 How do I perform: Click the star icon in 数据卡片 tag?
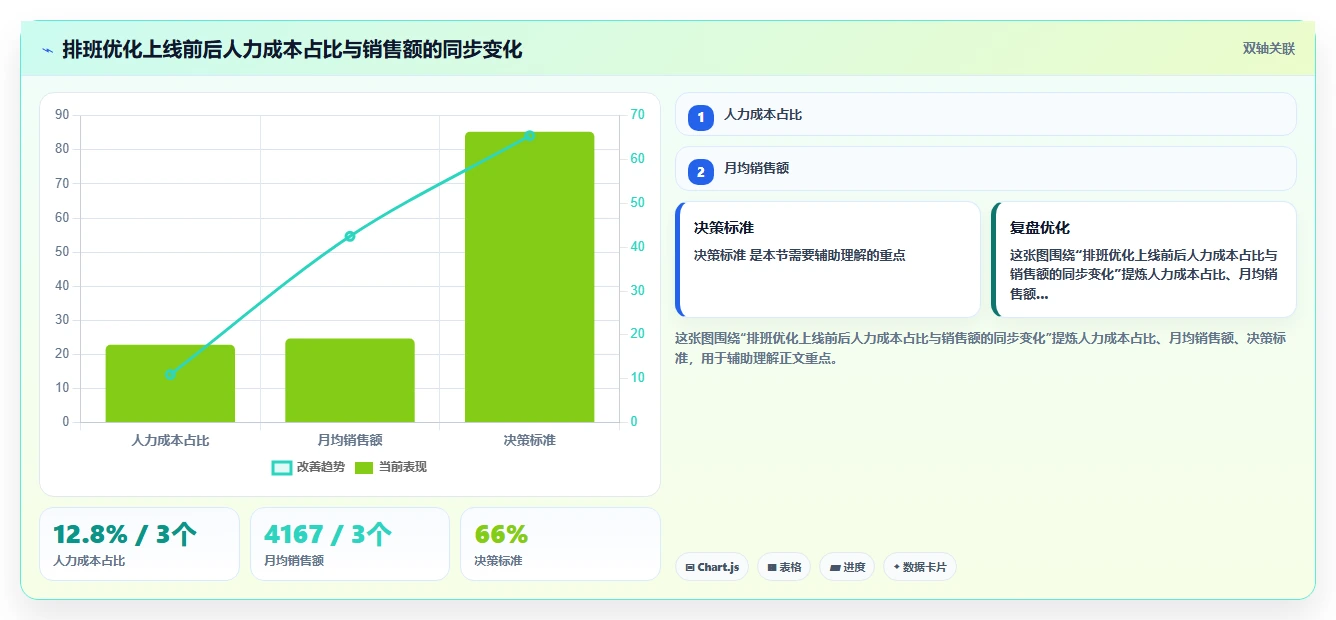[897, 567]
